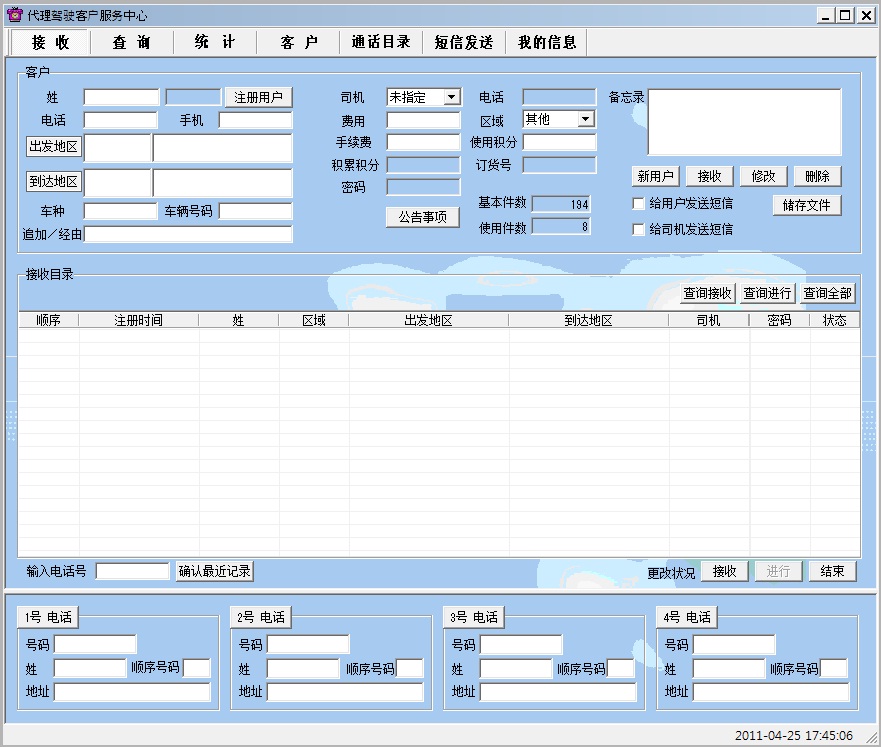
Task: Open the 通话目录 tab
Action: click(x=381, y=42)
